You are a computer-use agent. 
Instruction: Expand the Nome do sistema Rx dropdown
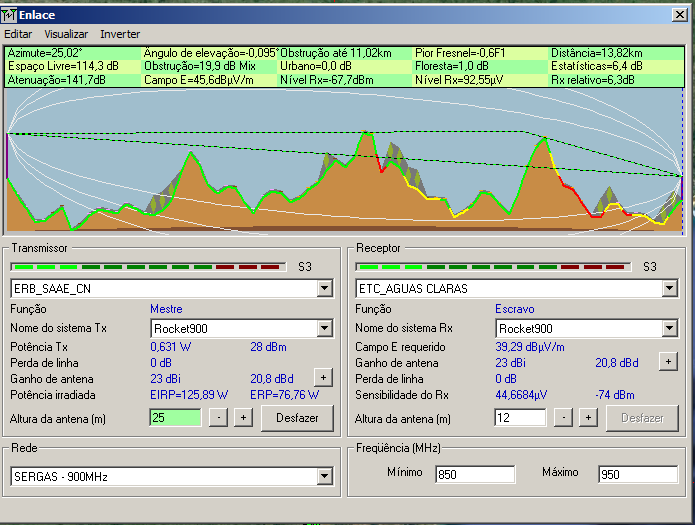click(669, 328)
